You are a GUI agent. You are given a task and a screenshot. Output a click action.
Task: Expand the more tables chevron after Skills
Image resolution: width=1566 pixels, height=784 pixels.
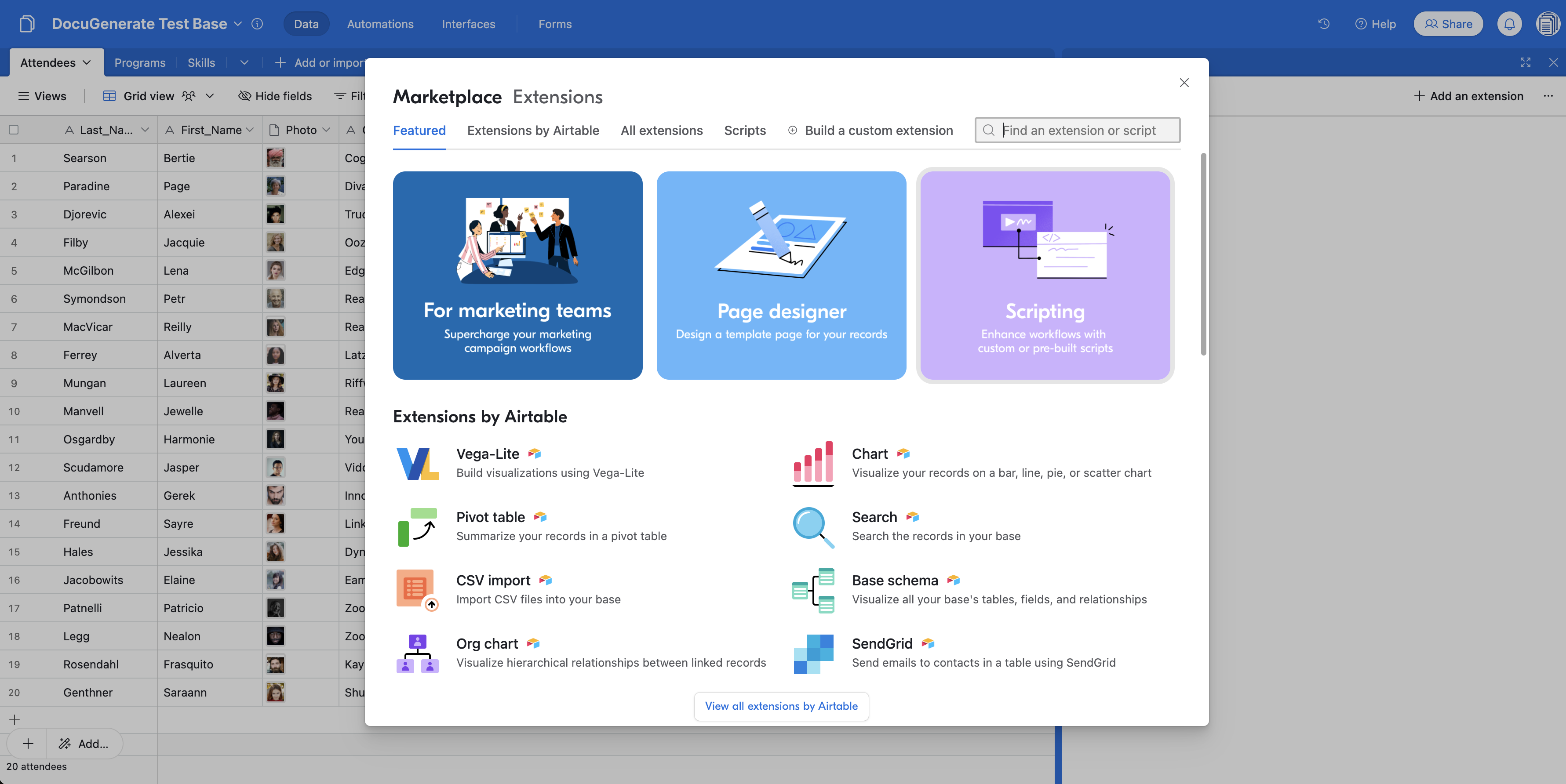(x=244, y=62)
